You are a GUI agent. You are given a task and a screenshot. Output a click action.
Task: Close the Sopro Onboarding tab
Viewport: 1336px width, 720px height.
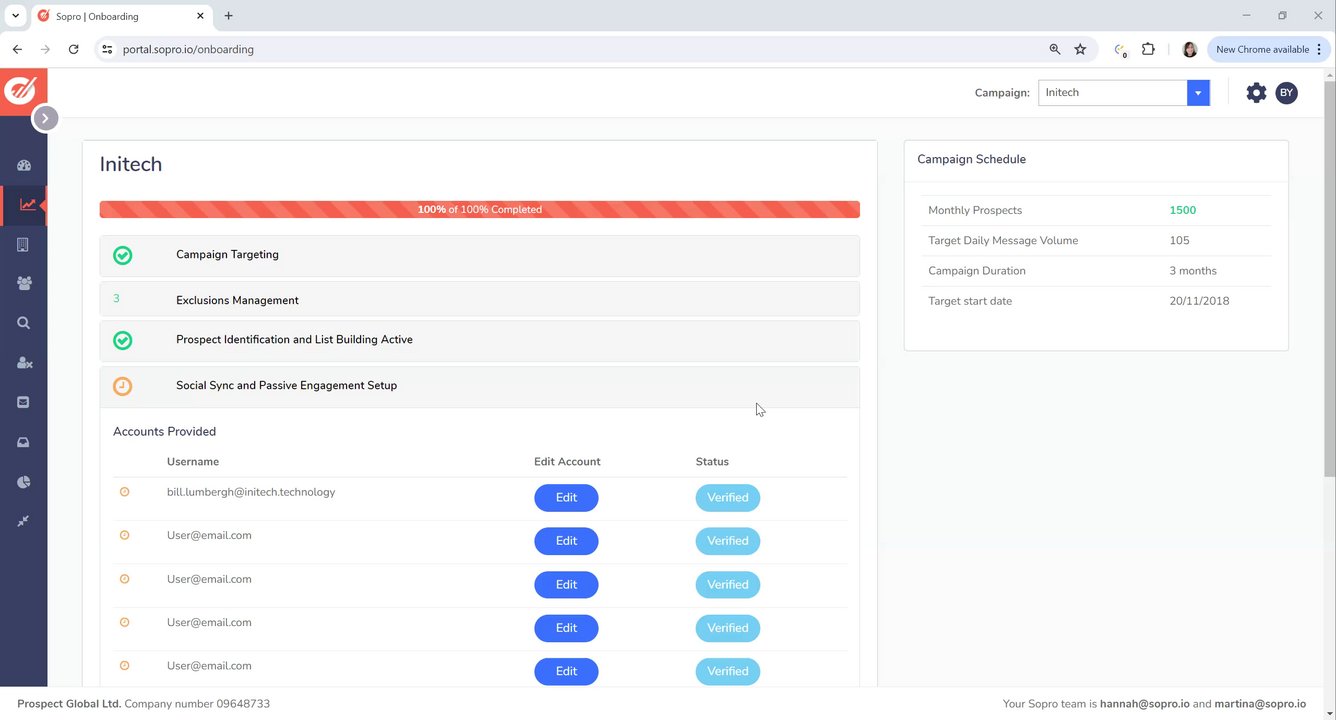(201, 16)
